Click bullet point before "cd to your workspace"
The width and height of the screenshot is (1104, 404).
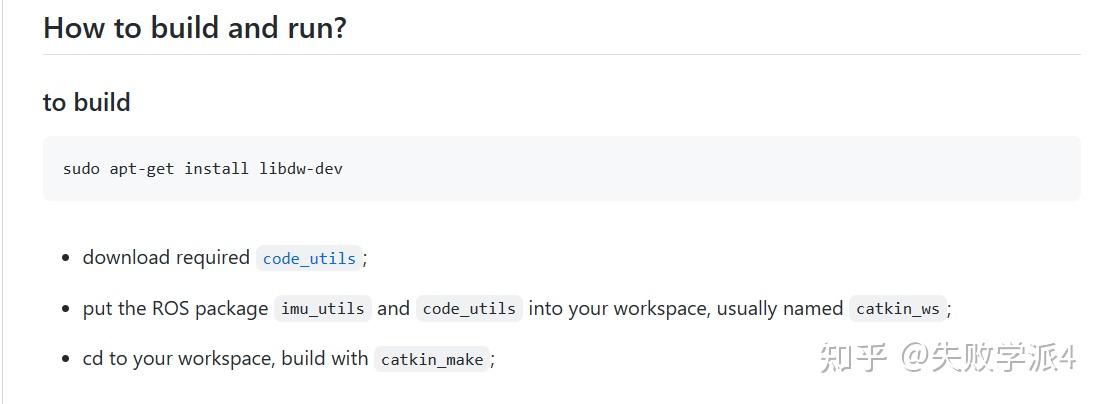pos(65,359)
